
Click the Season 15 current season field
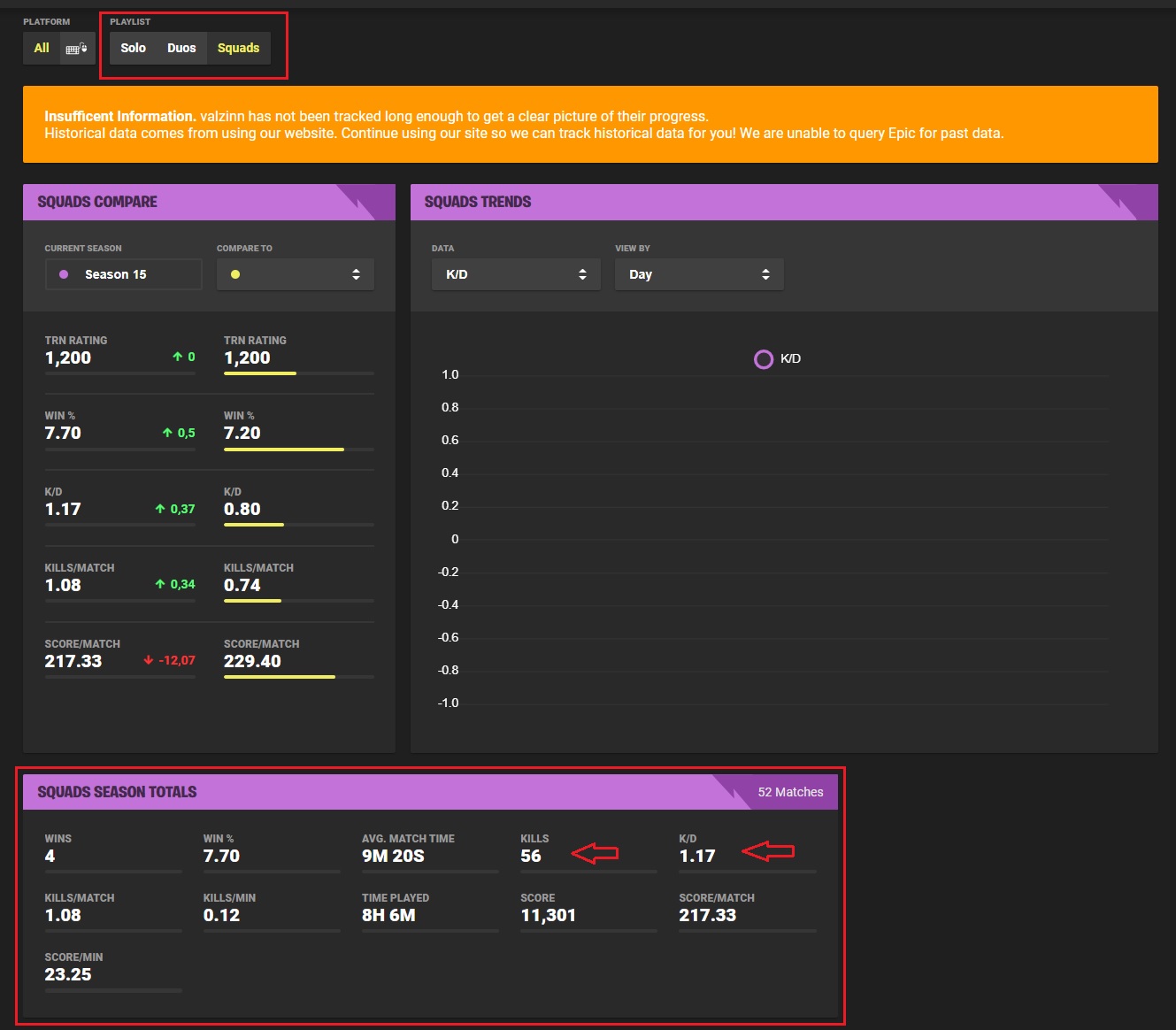tap(123, 274)
